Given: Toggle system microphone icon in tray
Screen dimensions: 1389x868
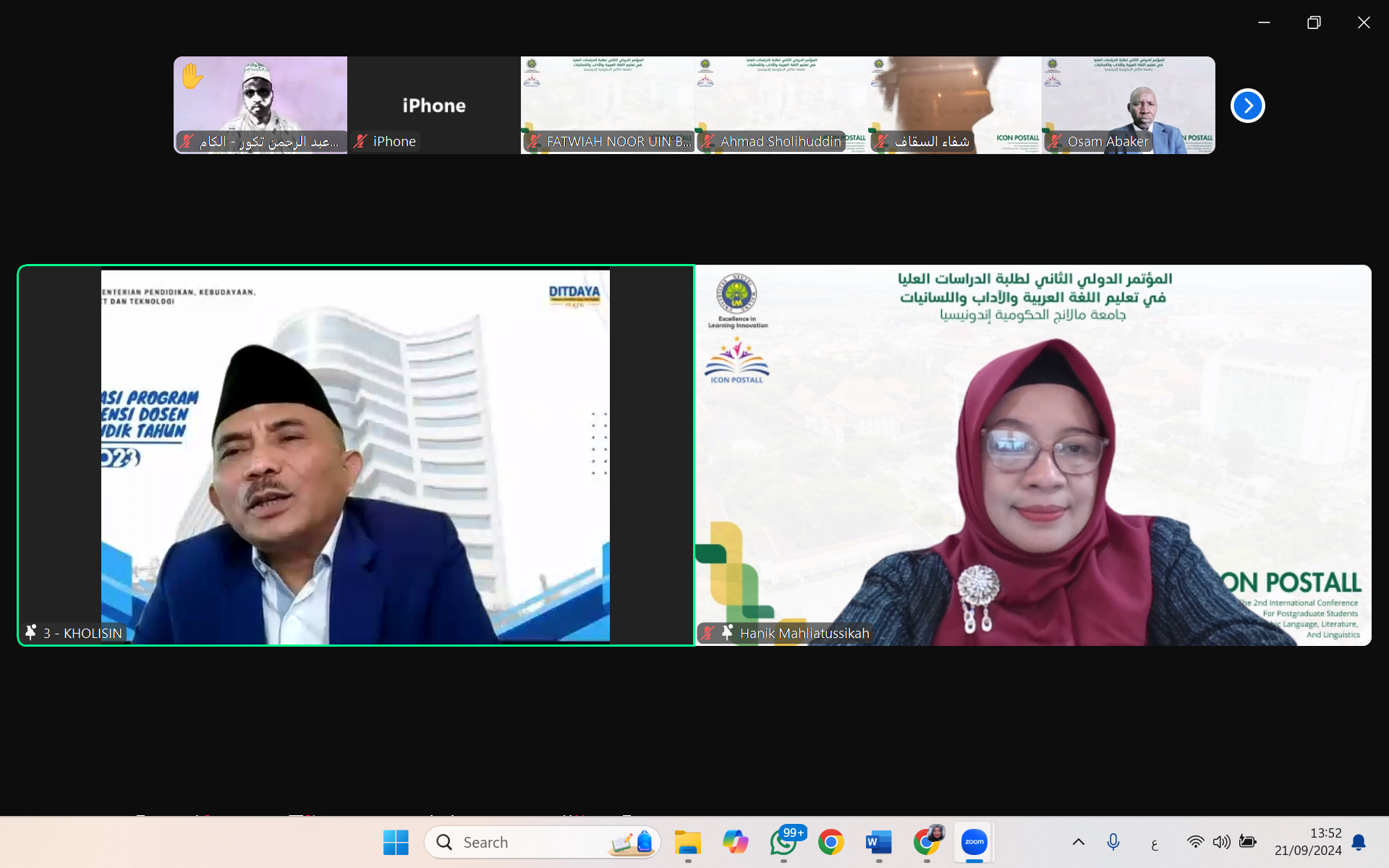Looking at the screenshot, I should point(1113,841).
